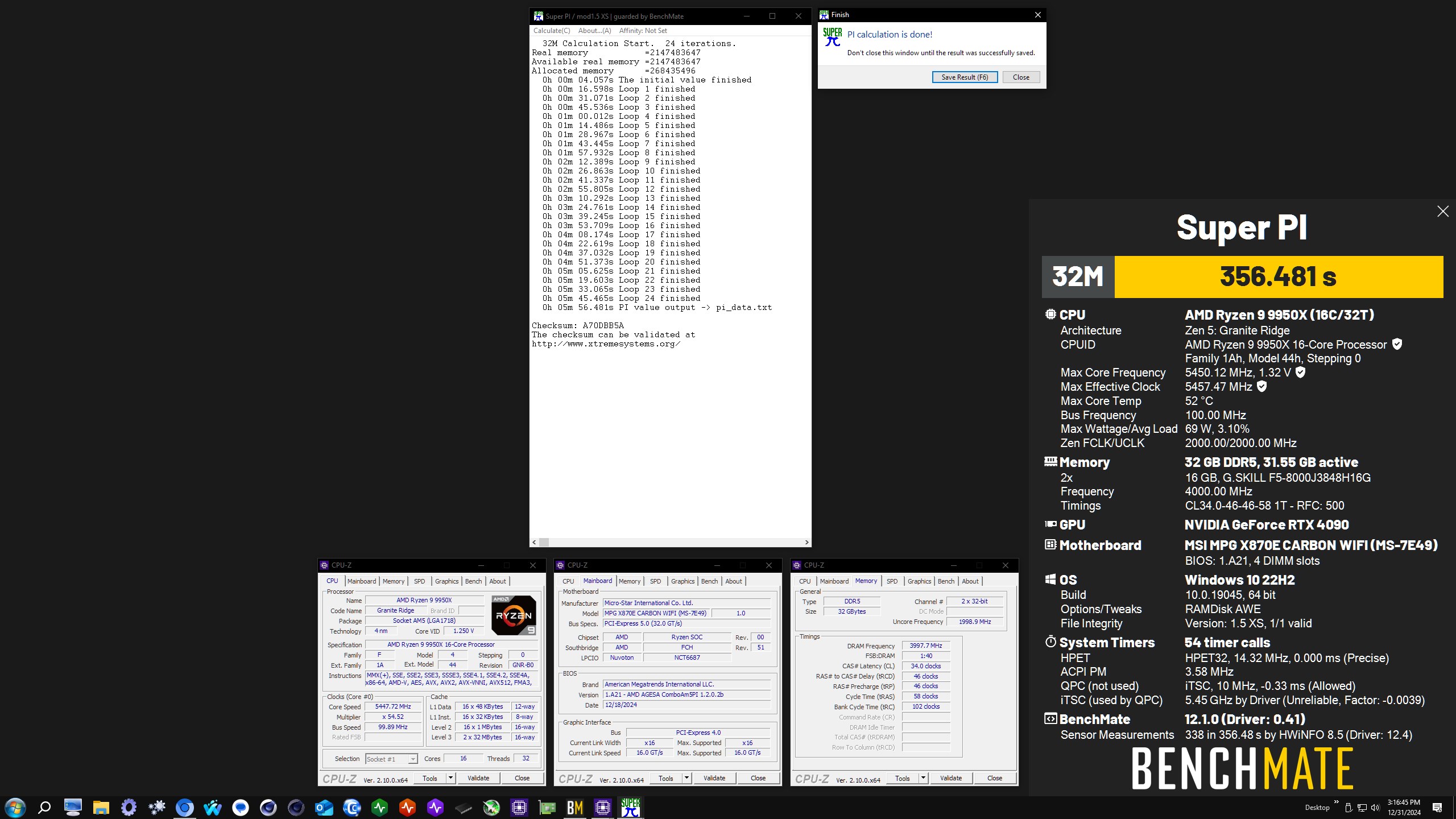The height and width of the screenshot is (819, 1456).
Task: Click the Core Speed 5447.72 MHz field
Action: tap(393, 707)
